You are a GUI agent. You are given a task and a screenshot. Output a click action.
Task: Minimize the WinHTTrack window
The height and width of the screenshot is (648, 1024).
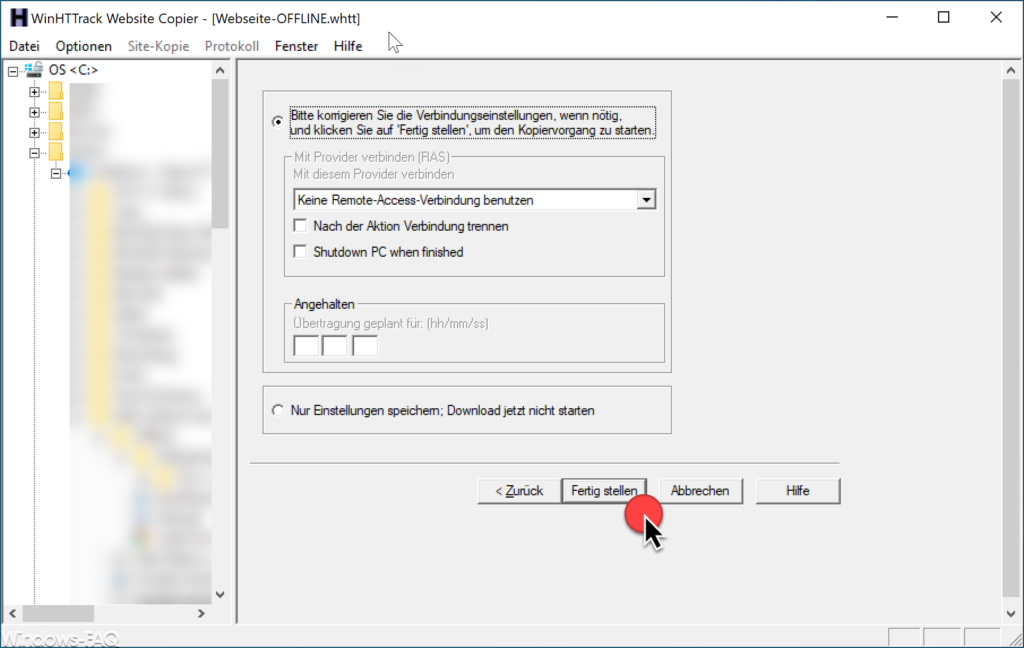click(893, 18)
